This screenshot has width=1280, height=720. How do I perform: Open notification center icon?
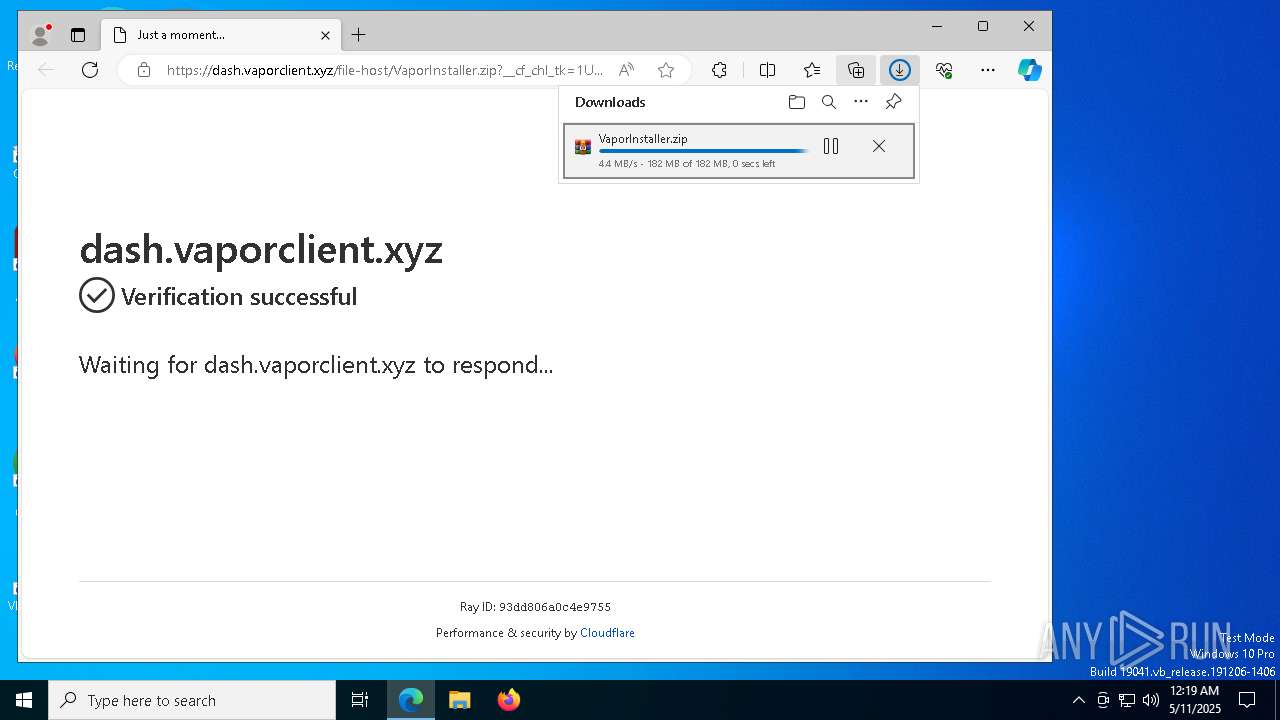(1247, 700)
